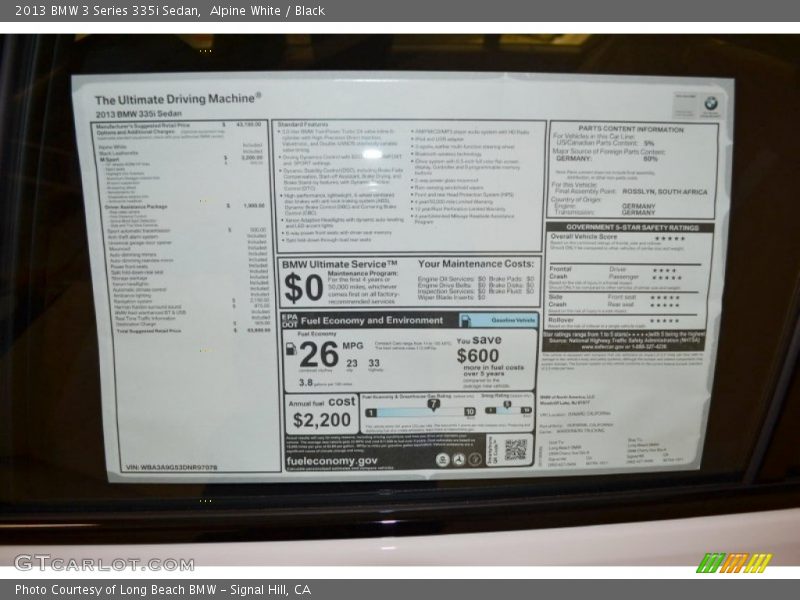This screenshot has height=600, width=800.
Task: Click the 'You save $600' fuel cost text
Action: (x=479, y=349)
